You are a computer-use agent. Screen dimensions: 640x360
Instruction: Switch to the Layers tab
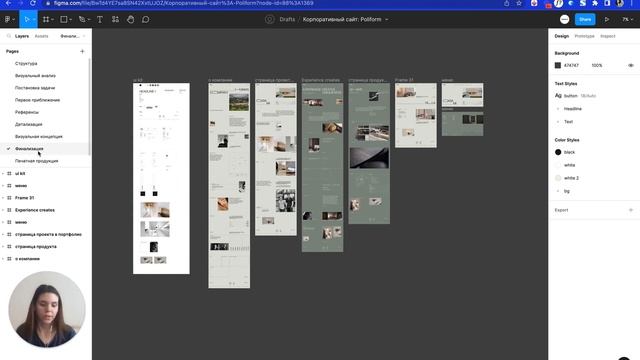(x=22, y=36)
